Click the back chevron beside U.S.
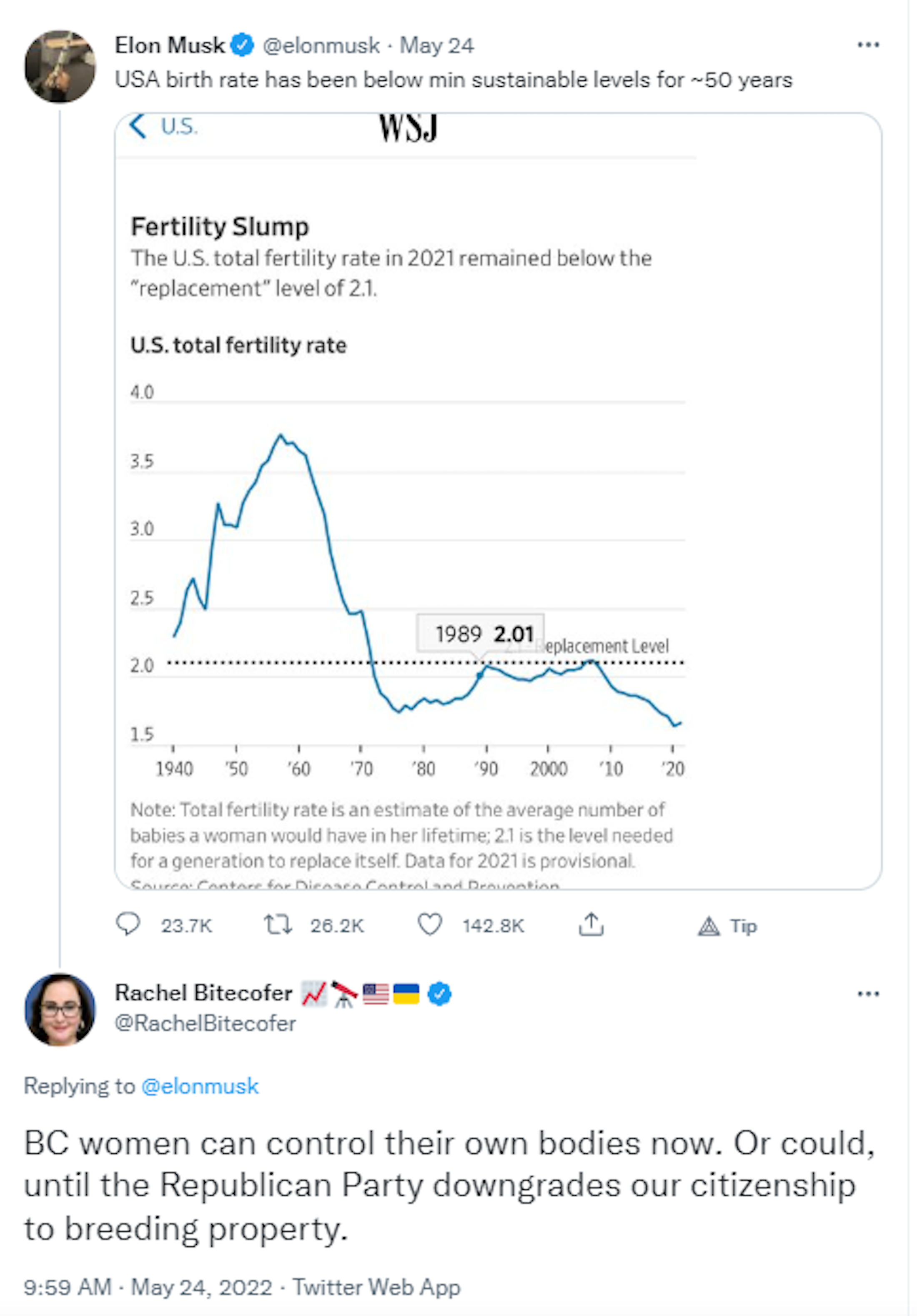 [138, 125]
